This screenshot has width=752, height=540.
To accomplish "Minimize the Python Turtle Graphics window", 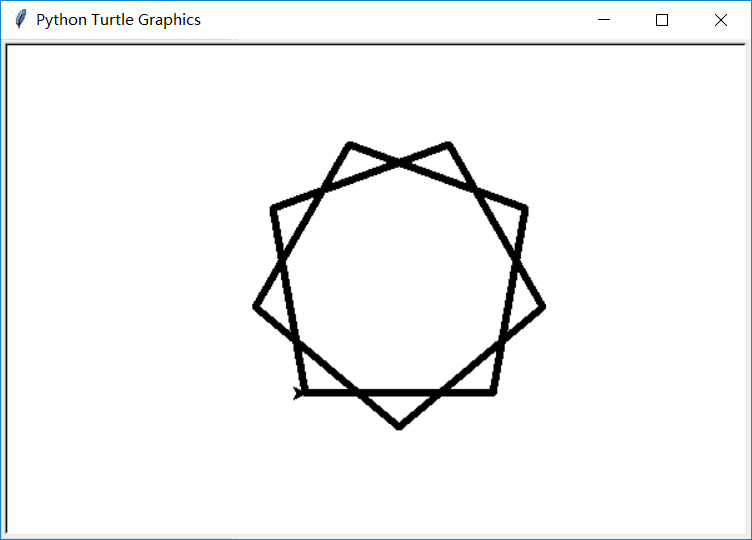I will click(604, 20).
